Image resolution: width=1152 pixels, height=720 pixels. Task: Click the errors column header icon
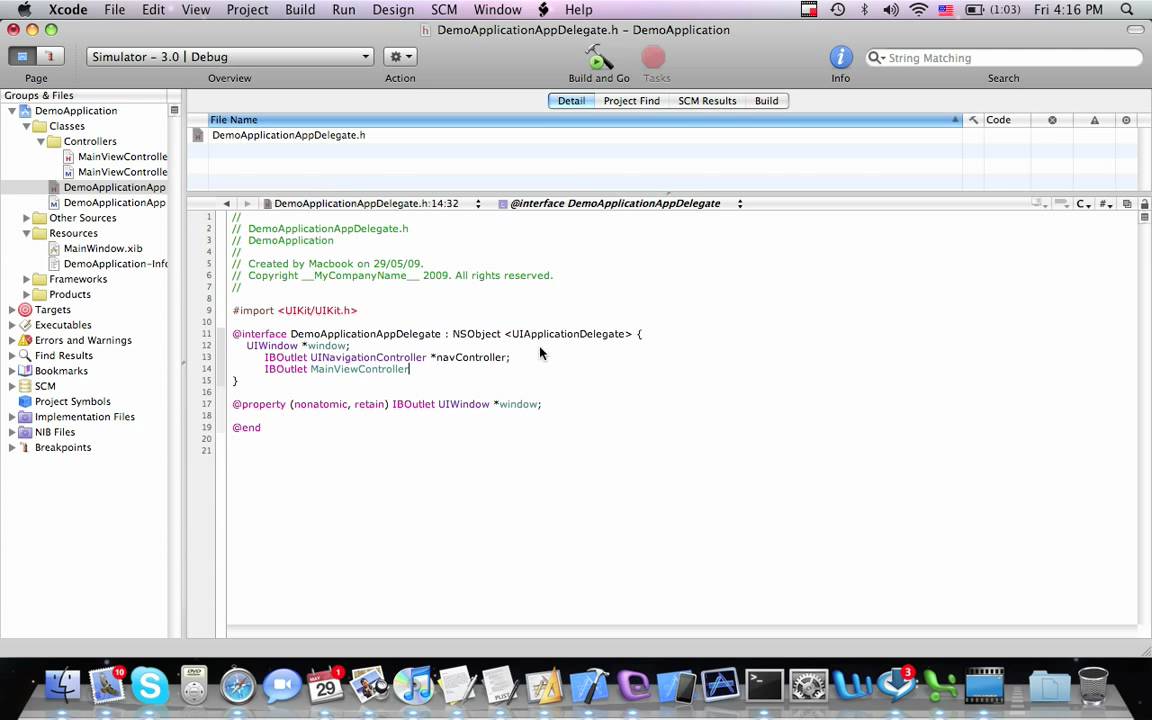(1052, 120)
